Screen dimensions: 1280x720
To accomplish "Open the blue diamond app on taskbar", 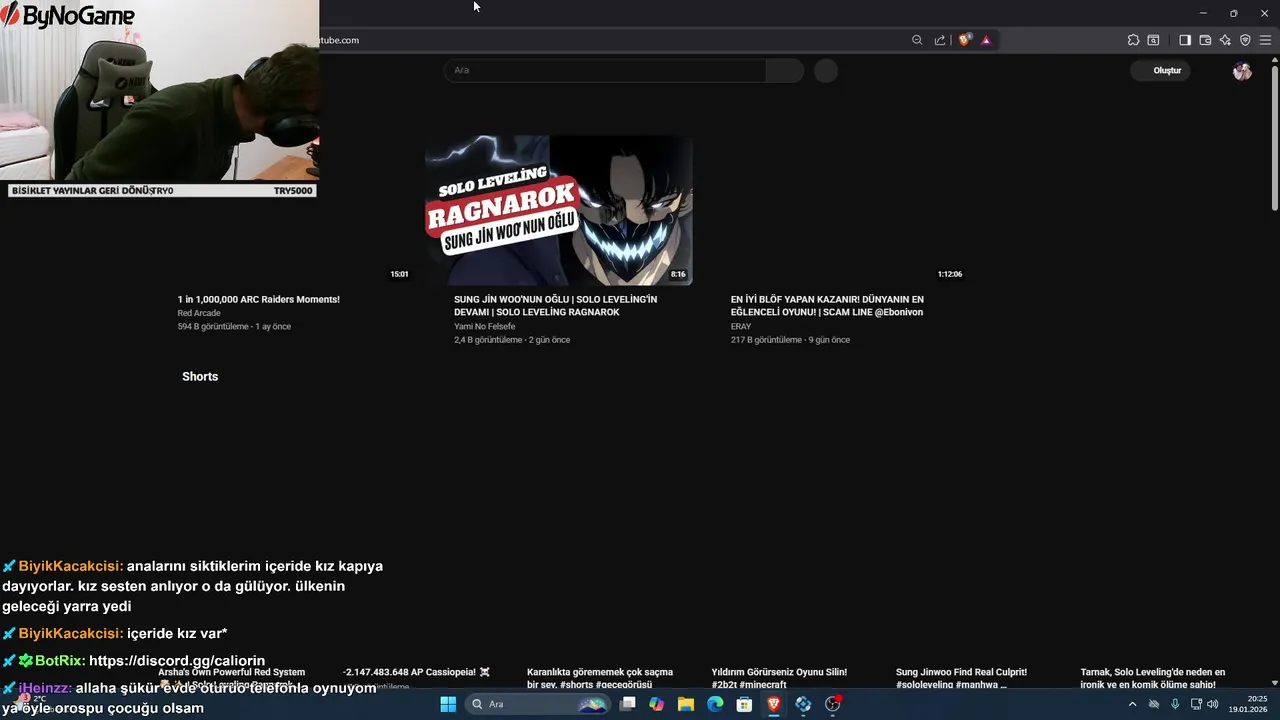I will [803, 704].
